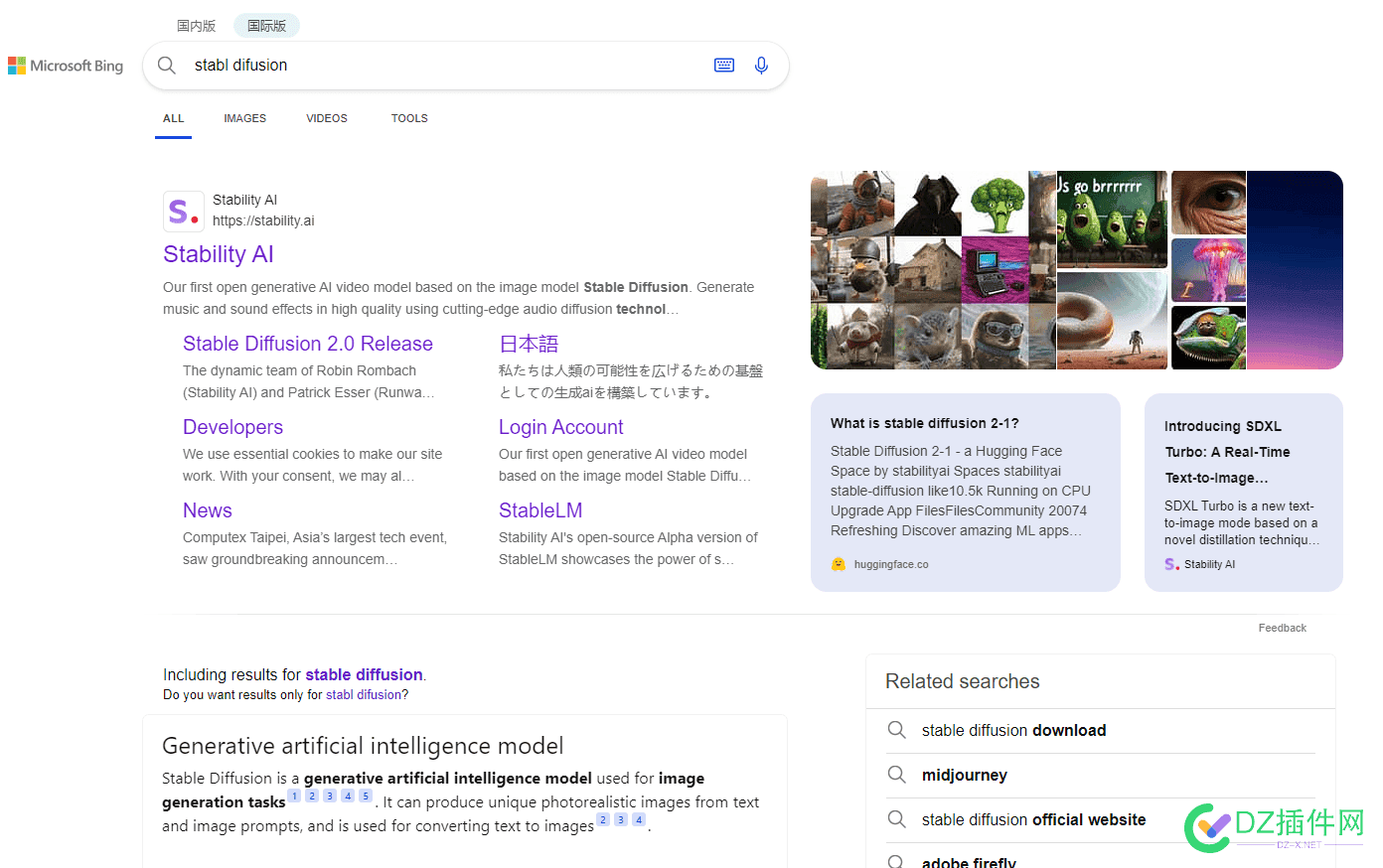Image resolution: width=1383 pixels, height=868 pixels.
Task: Search related 'midjourney'
Action: pyautogui.click(x=965, y=775)
